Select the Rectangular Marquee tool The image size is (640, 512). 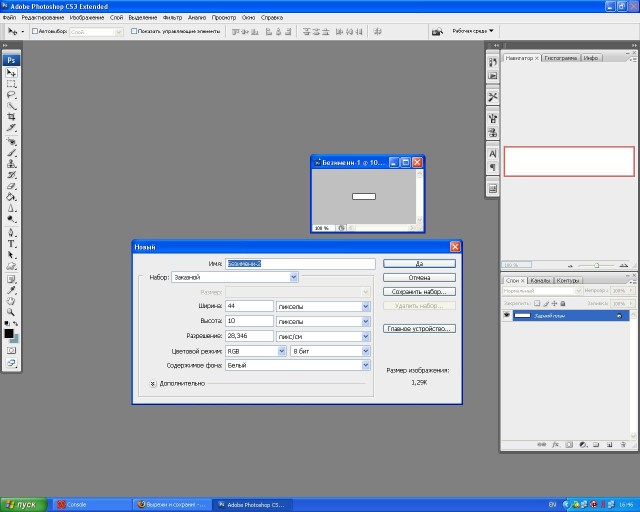point(11,84)
